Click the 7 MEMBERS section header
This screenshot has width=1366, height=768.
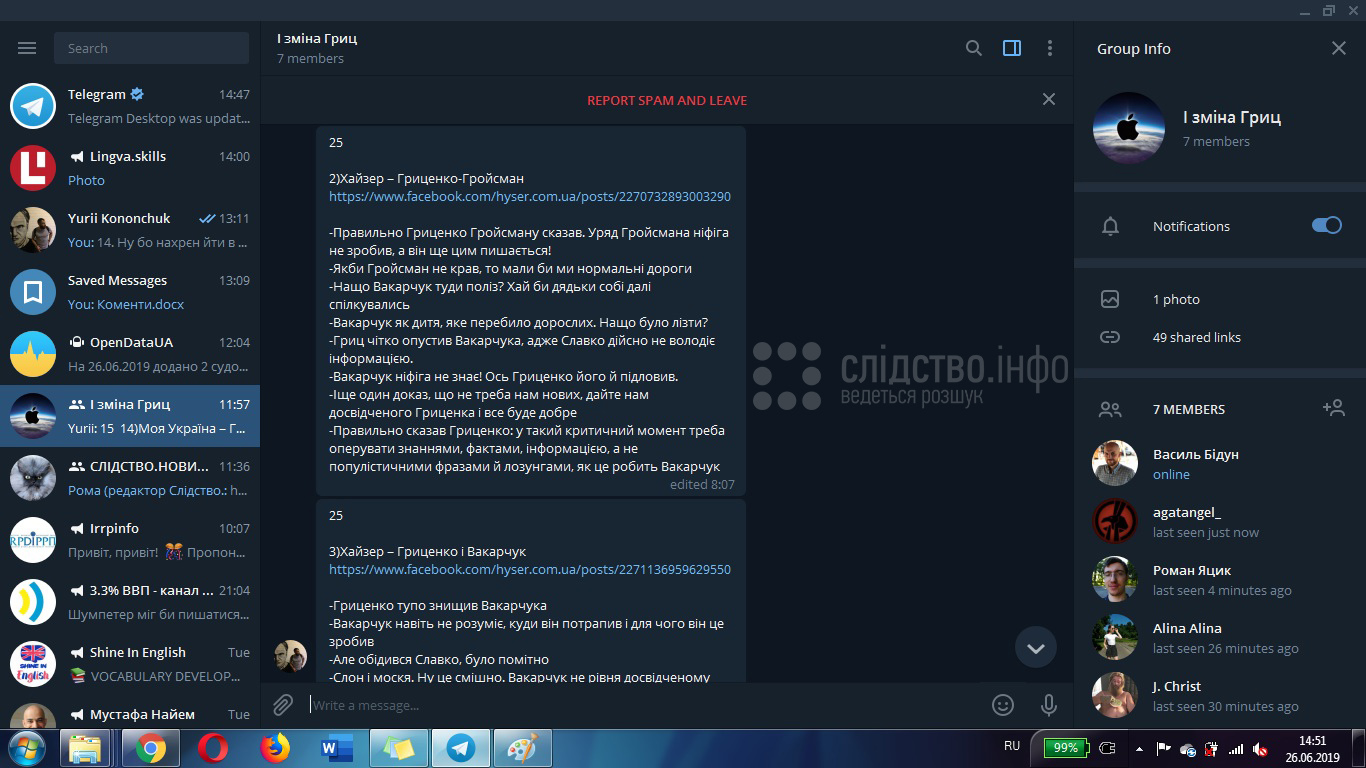[1188, 409]
